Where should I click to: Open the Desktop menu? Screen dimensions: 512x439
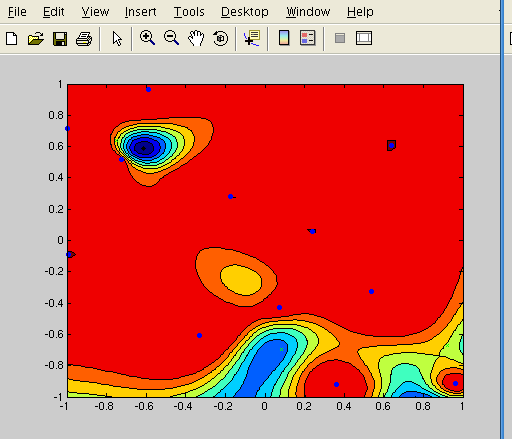pos(245,12)
